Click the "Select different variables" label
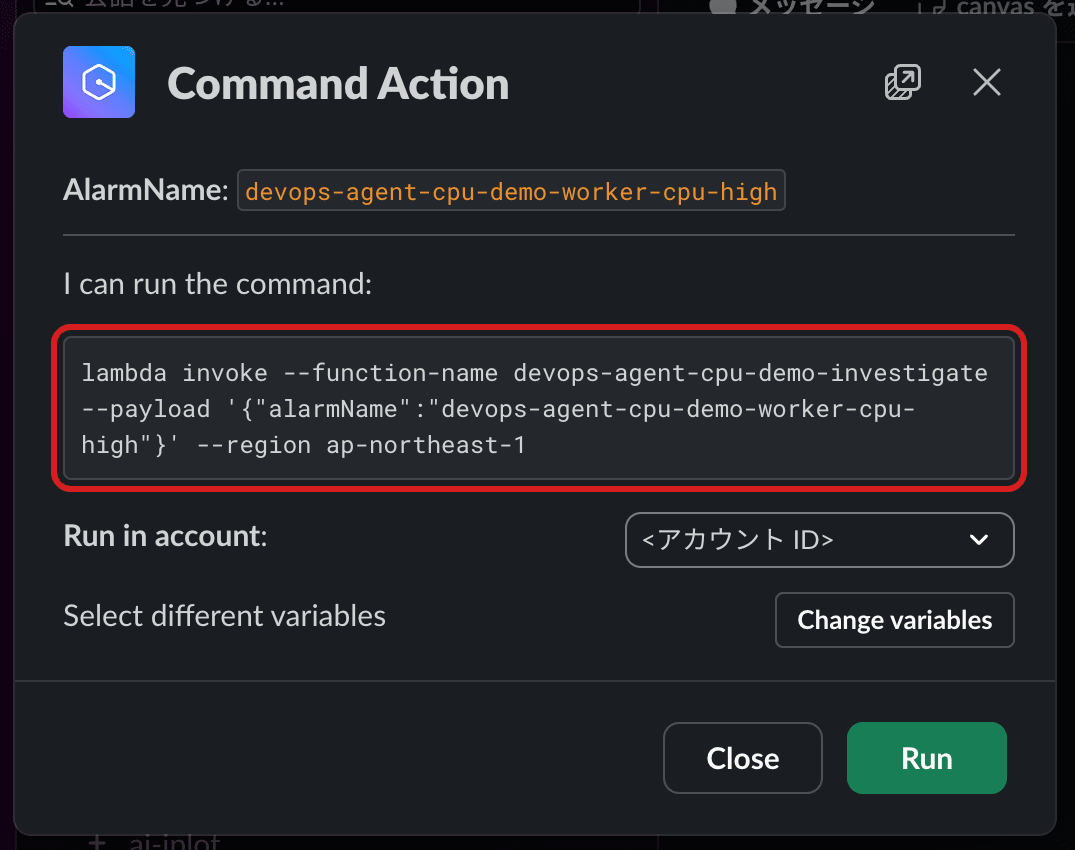The height and width of the screenshot is (850, 1075). pyautogui.click(x=224, y=616)
